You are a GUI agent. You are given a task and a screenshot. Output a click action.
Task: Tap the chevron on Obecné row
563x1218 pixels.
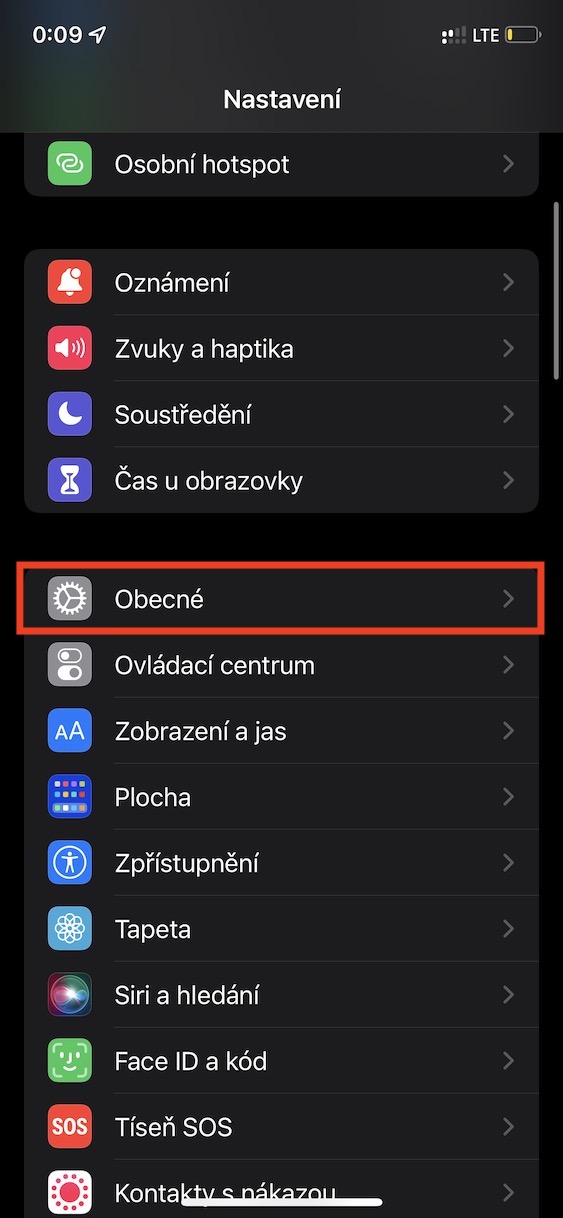click(508, 599)
